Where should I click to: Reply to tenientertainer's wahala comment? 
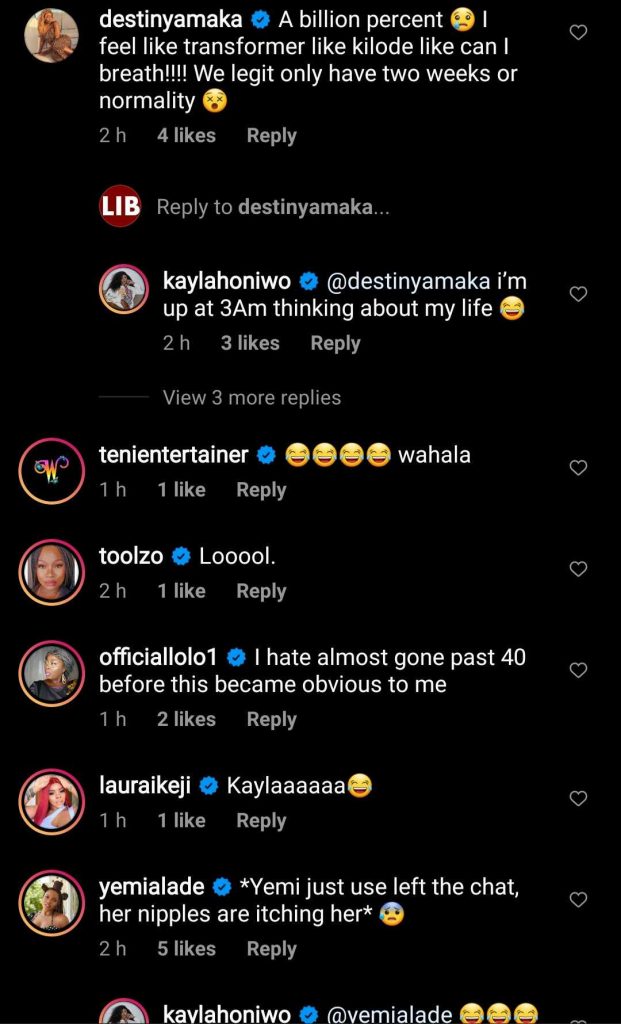point(261,490)
